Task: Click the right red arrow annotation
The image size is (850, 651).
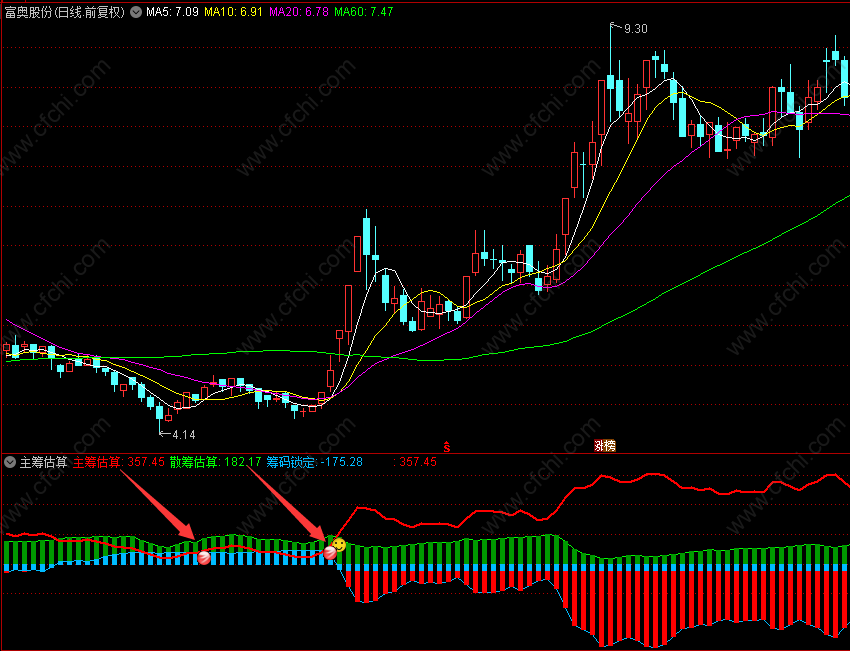Action: point(288,504)
